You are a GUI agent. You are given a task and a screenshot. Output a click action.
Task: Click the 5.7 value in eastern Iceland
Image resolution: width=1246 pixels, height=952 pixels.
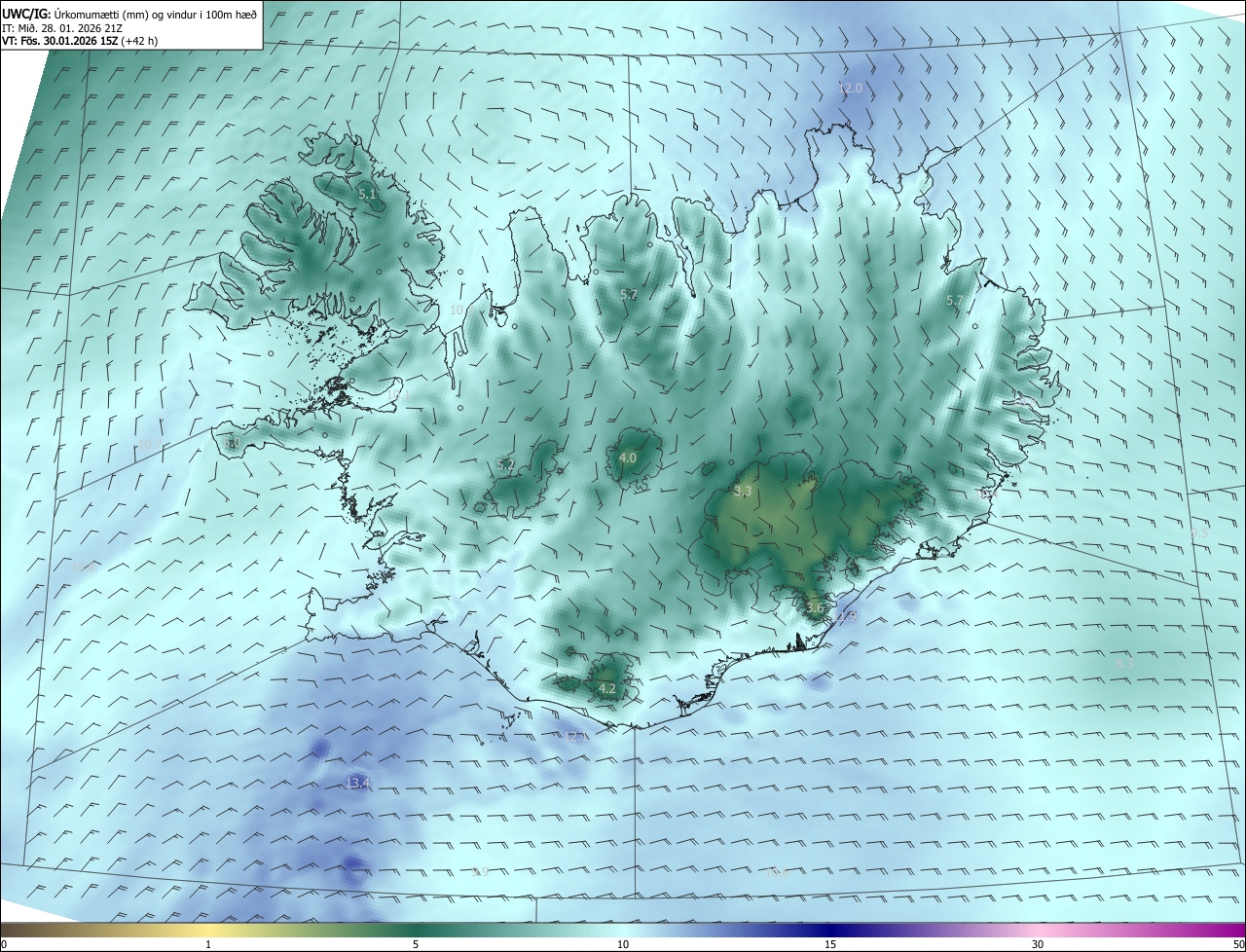[x=955, y=301]
